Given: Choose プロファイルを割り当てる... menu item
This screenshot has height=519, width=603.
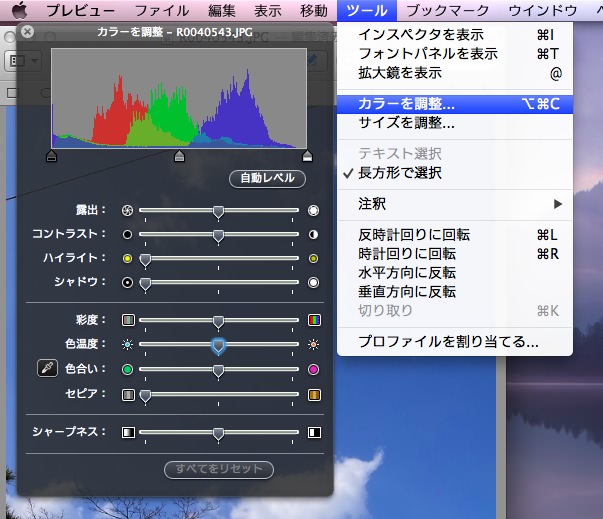Looking at the screenshot, I should 455,341.
